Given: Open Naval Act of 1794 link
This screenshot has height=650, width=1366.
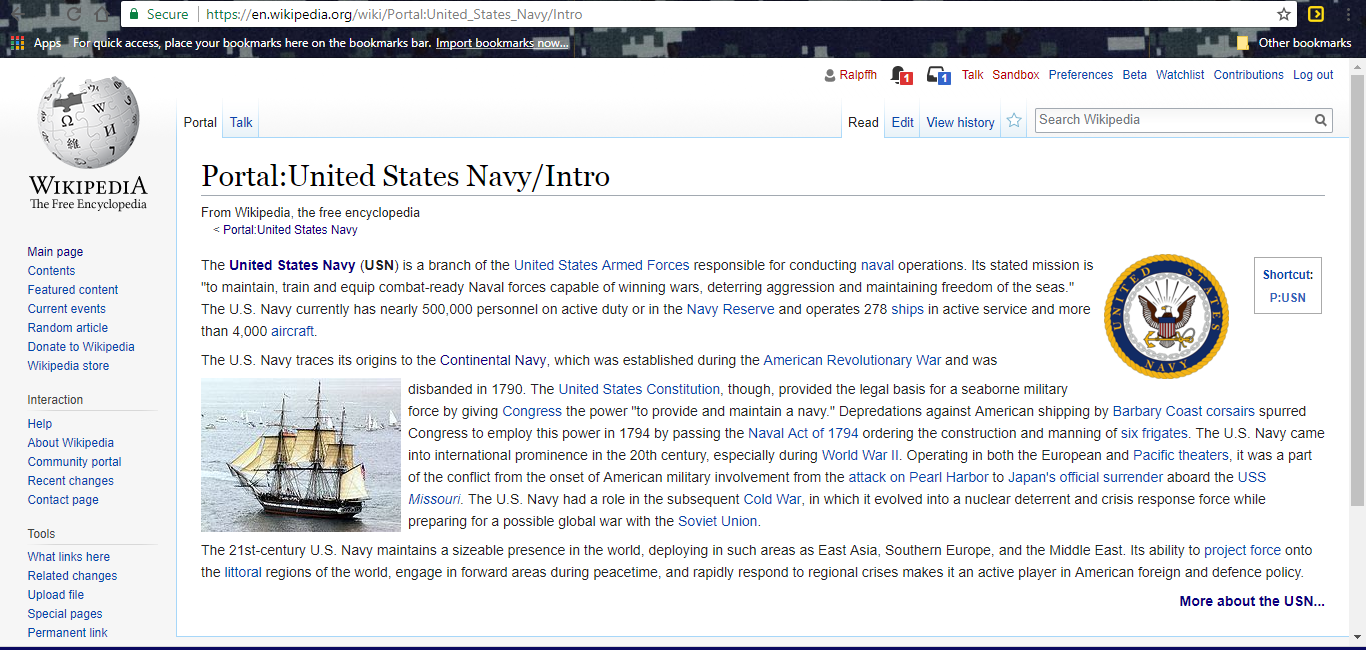Looking at the screenshot, I should pos(803,433).
